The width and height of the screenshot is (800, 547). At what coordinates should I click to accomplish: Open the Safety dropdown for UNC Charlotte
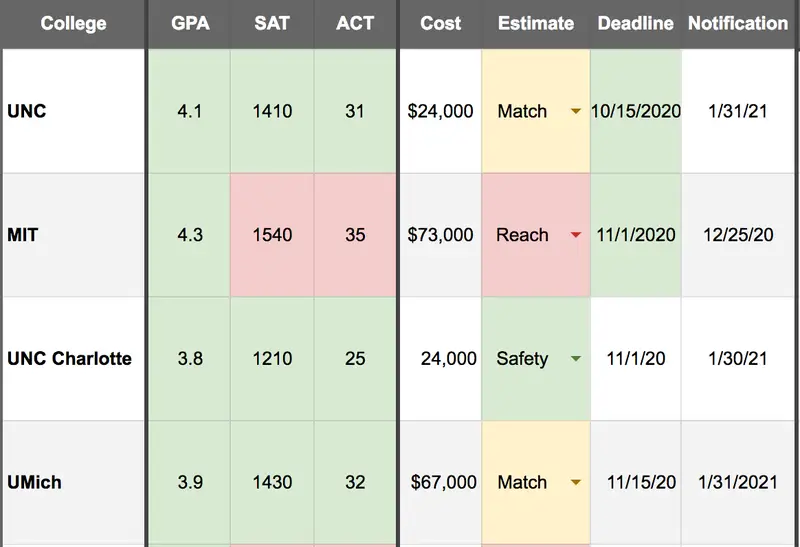pyautogui.click(x=575, y=358)
